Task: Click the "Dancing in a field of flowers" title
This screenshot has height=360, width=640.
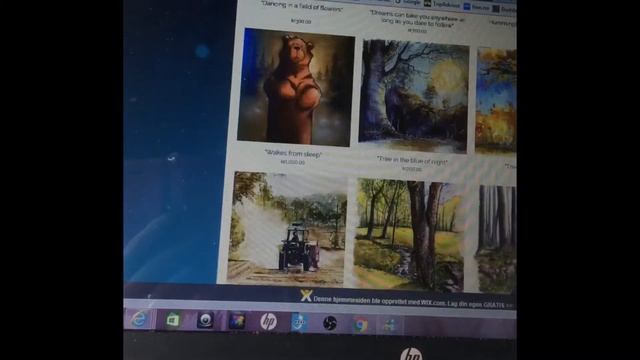Action: (x=302, y=7)
